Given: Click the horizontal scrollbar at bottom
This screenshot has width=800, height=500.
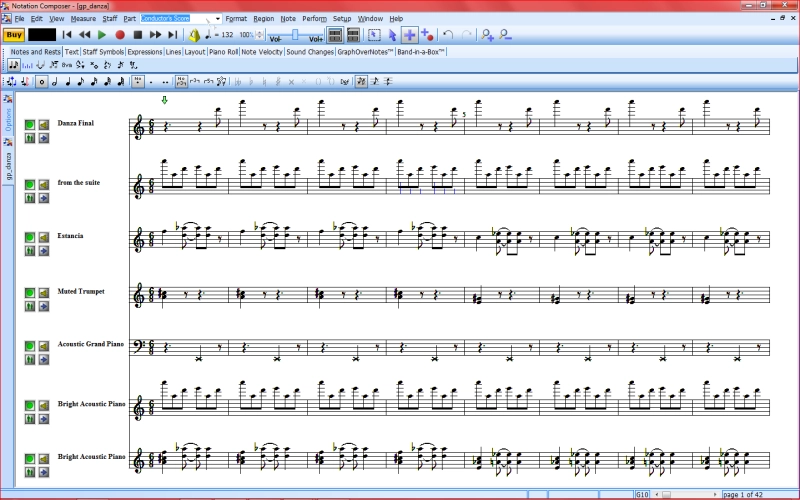Looking at the screenshot, I should [685, 494].
